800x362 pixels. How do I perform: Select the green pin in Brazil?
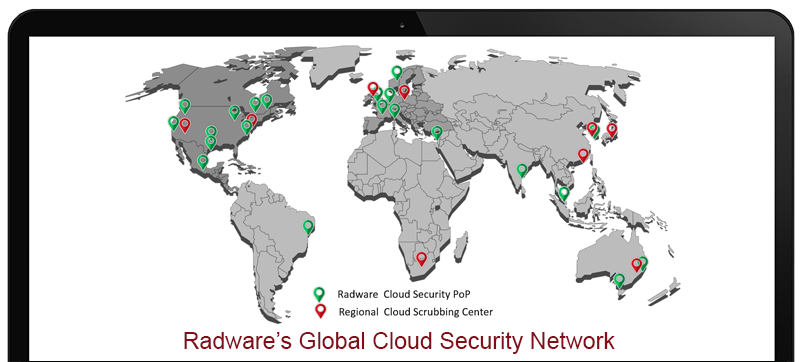click(308, 227)
